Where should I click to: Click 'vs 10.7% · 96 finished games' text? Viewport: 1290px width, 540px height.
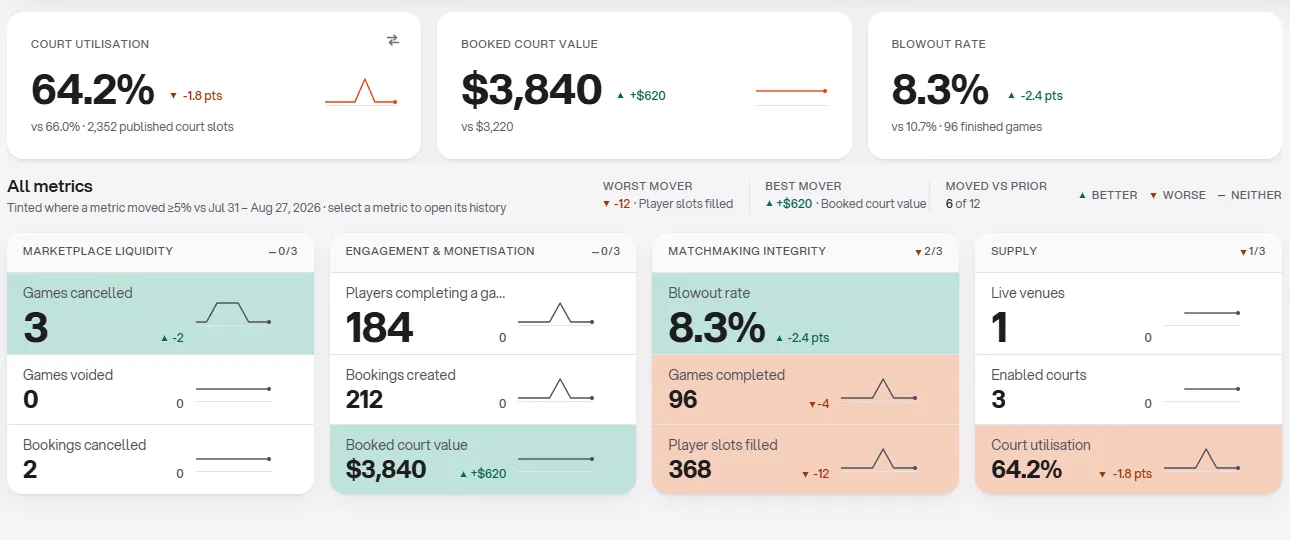[x=967, y=127]
